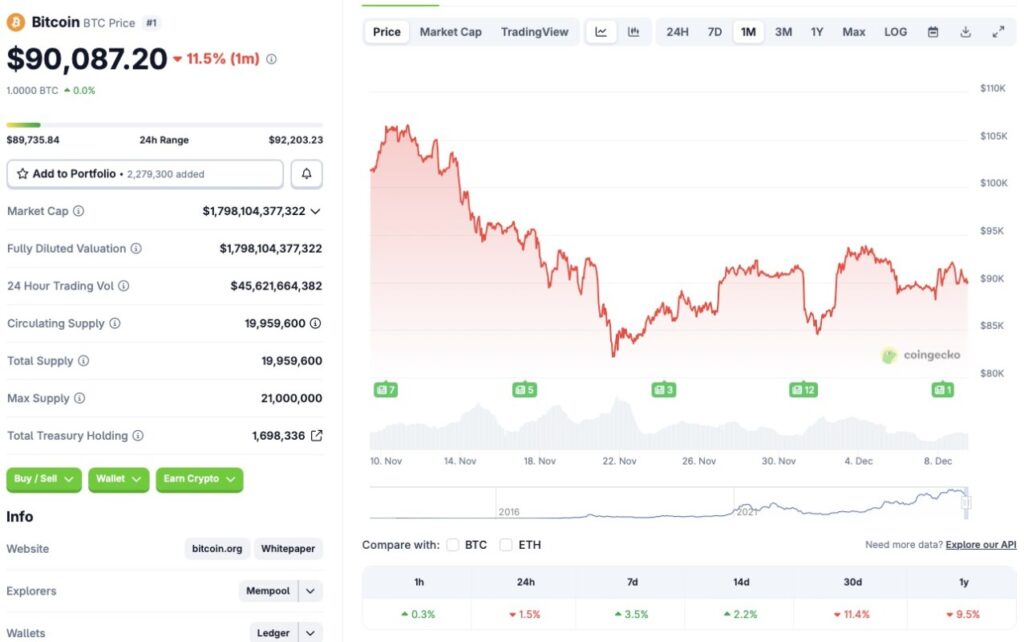The width and height of the screenshot is (1024, 642).
Task: Click the Buy / Sell button
Action: tap(43, 479)
